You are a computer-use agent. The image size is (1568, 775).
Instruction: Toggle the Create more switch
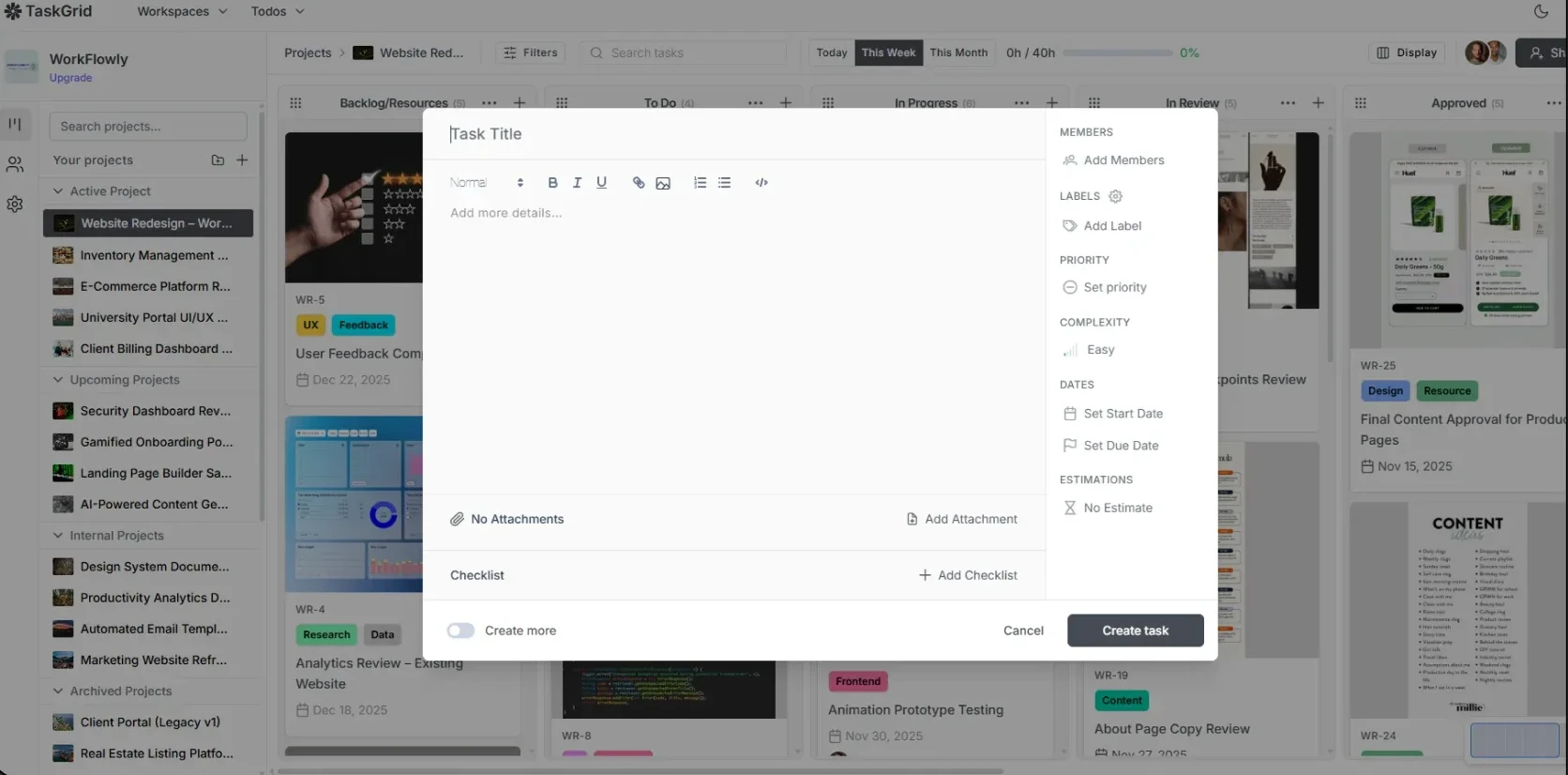[x=460, y=631]
